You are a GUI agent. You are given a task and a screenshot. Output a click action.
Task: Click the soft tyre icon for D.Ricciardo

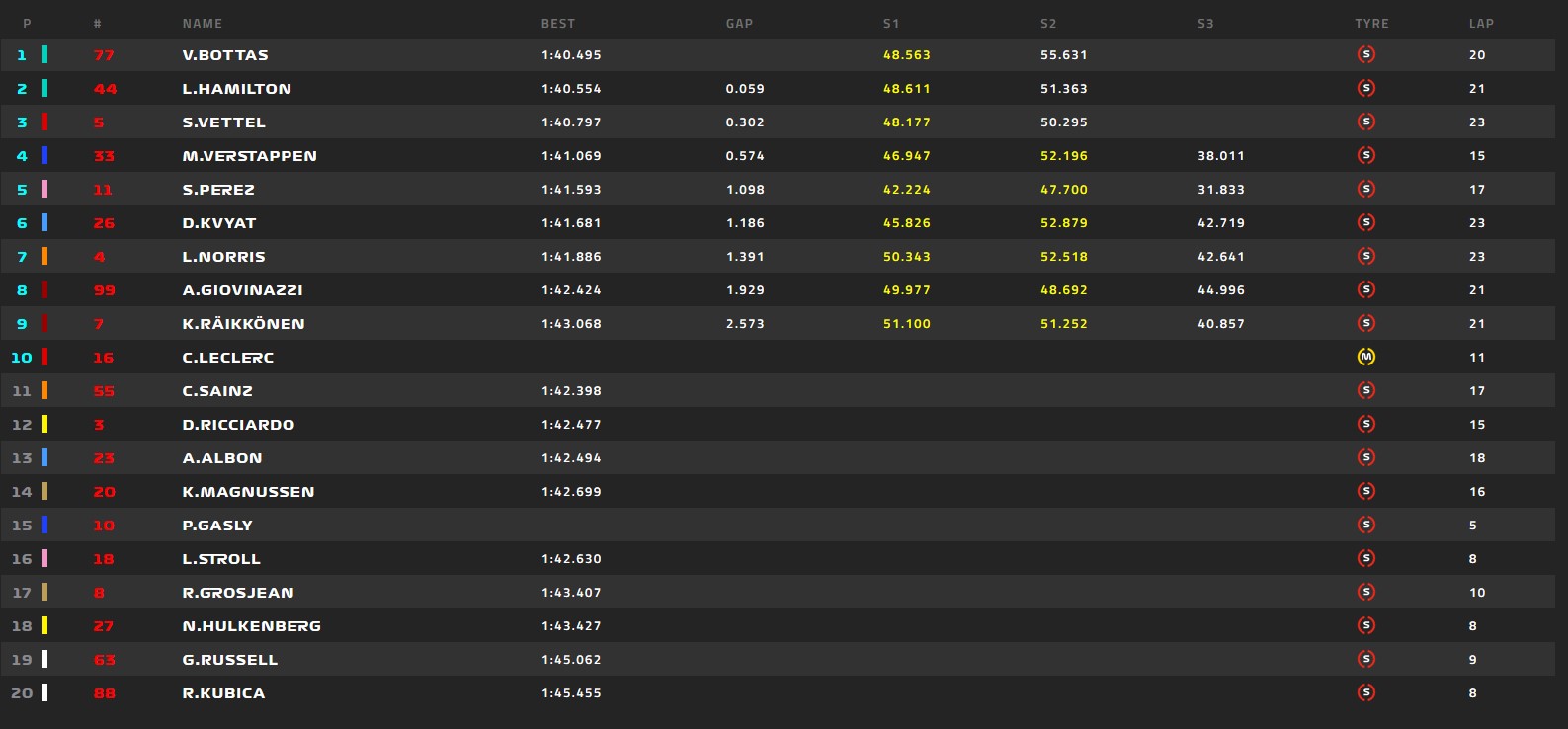[x=1366, y=424]
